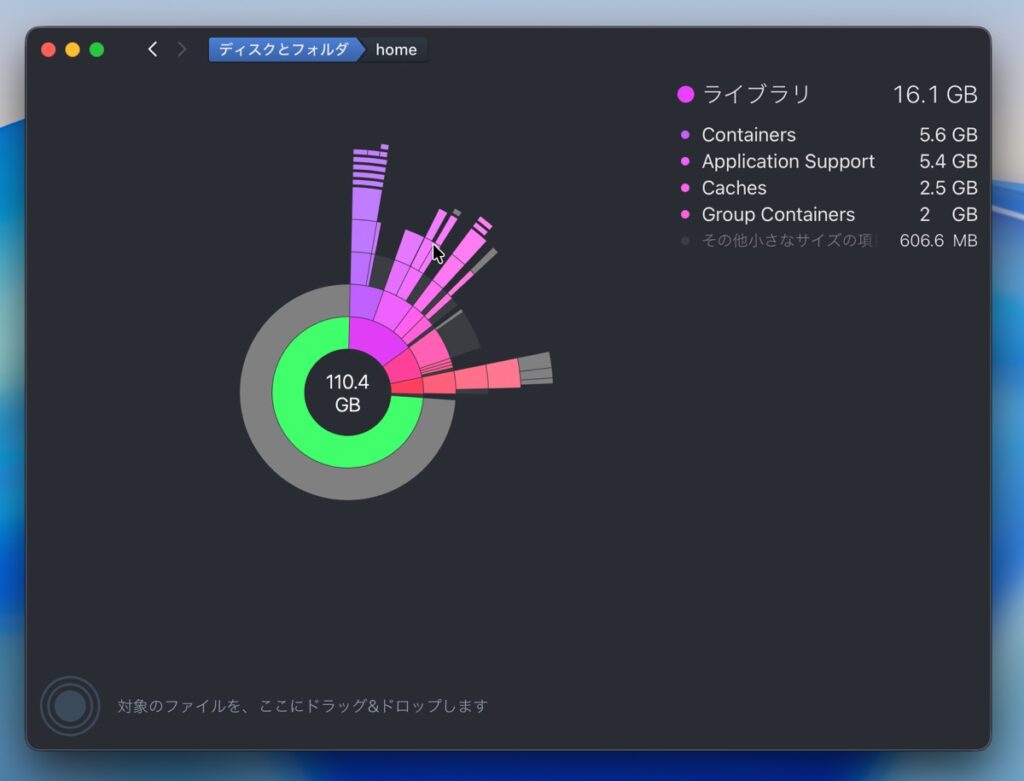Click the circular drop target icon

pyautogui.click(x=70, y=706)
